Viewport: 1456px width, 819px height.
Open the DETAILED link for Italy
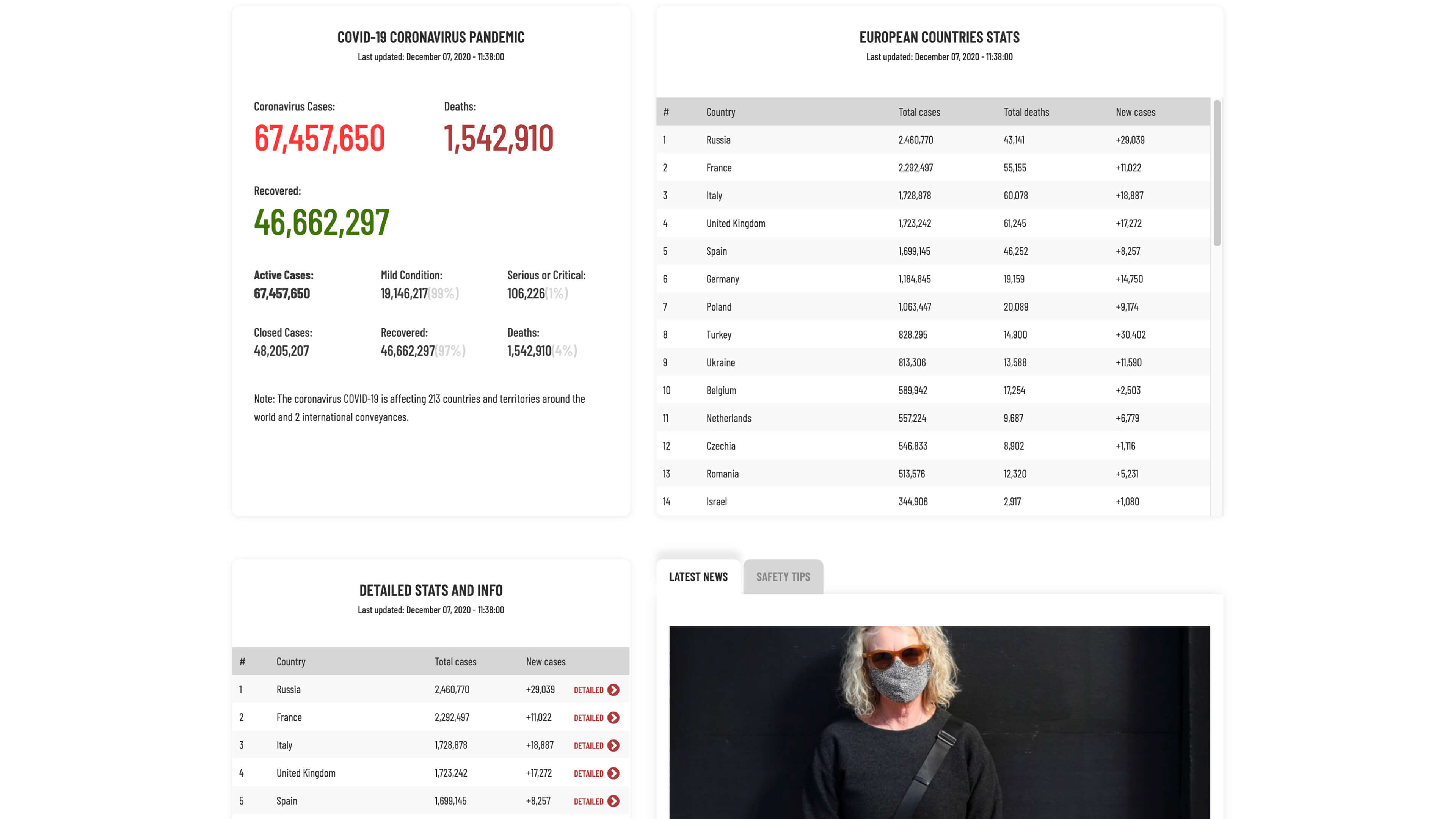coord(588,745)
